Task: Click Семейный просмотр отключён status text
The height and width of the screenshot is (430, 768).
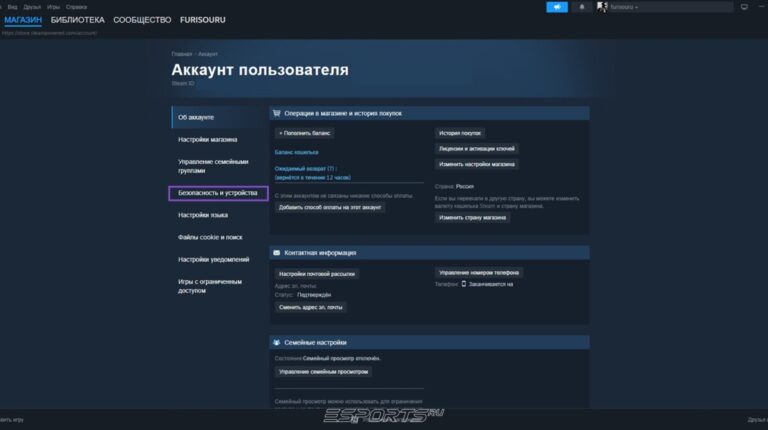Action: [x=341, y=358]
